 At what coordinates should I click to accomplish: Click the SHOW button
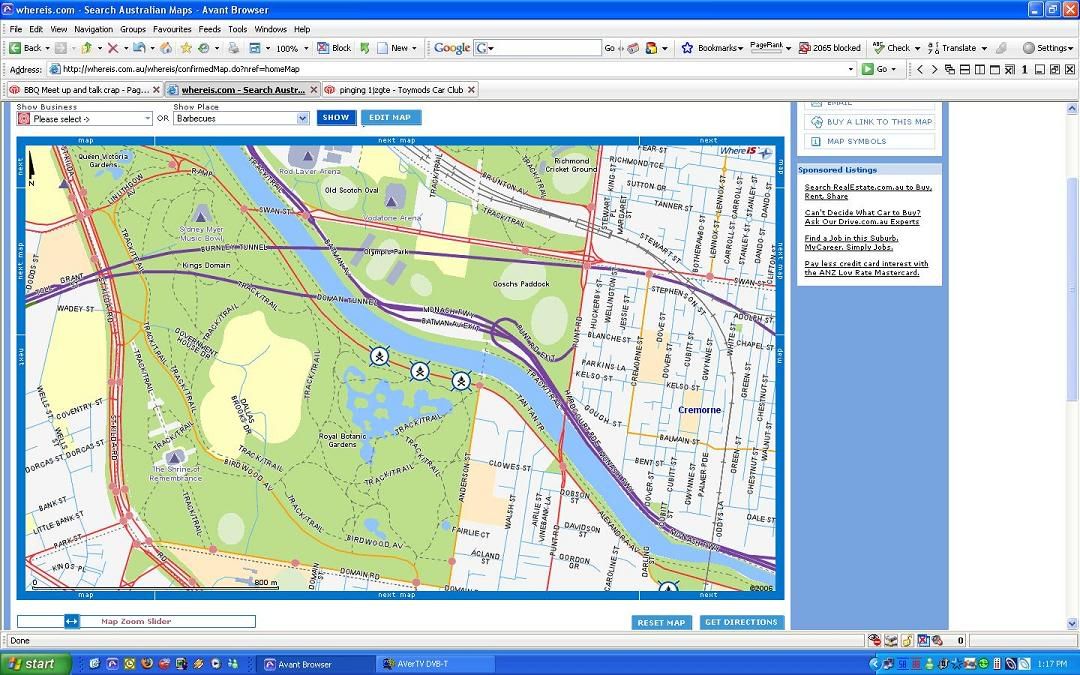(x=336, y=118)
